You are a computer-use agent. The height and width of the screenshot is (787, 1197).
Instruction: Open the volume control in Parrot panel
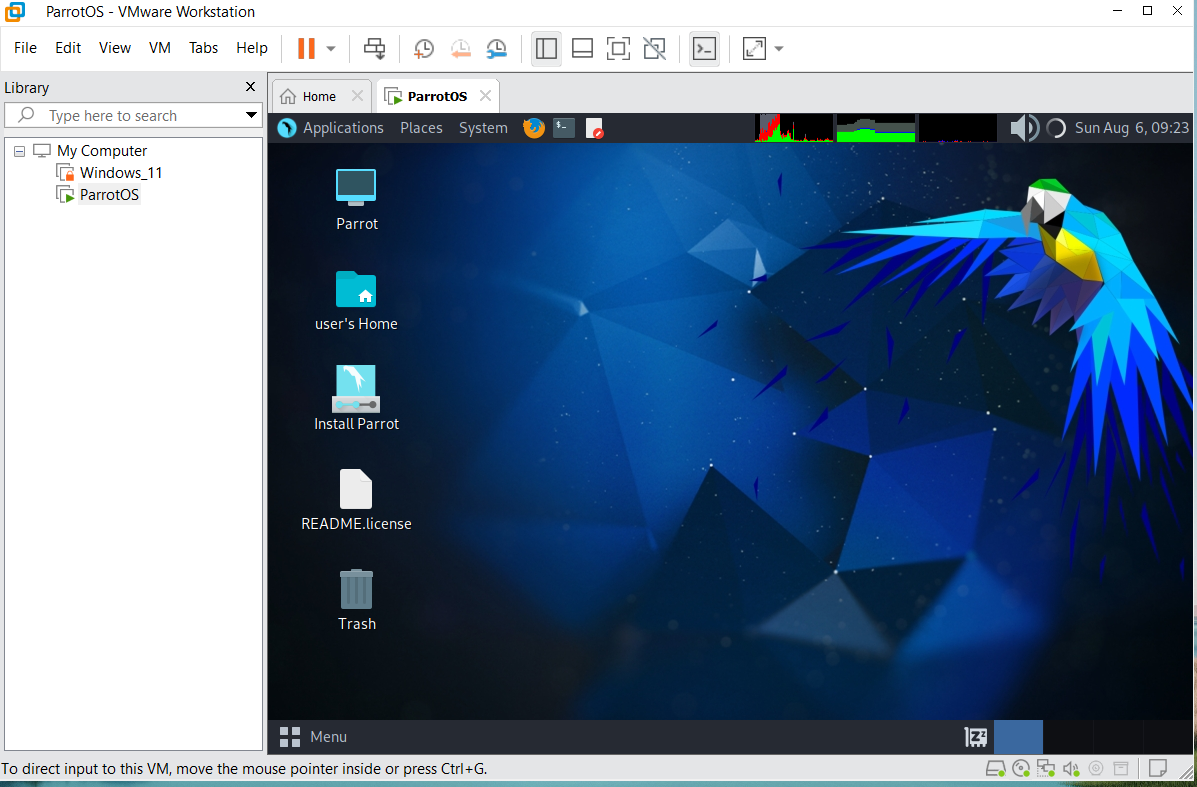[1024, 127]
